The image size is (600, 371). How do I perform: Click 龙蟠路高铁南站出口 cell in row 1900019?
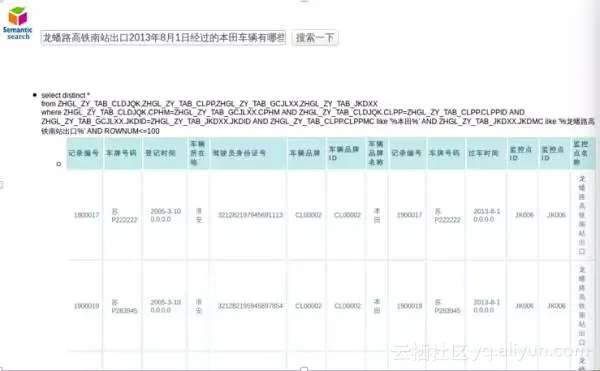[x=582, y=306]
